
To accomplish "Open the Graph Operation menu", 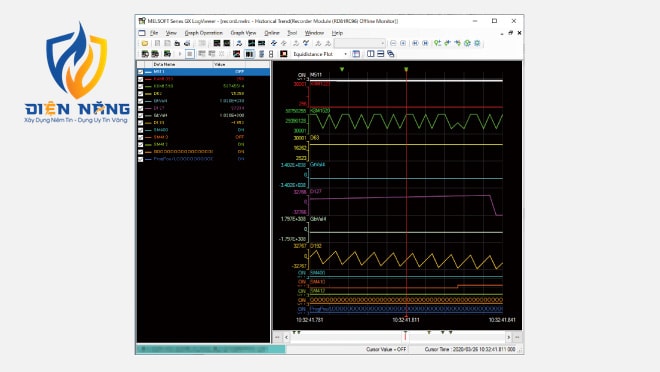I will click(203, 33).
